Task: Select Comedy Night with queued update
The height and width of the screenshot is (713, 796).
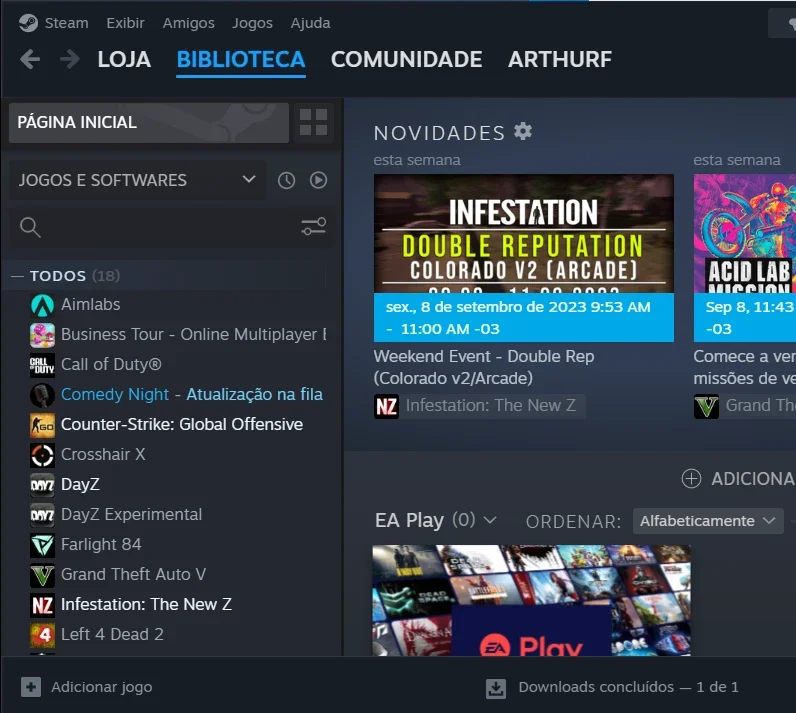Action: [x=191, y=394]
